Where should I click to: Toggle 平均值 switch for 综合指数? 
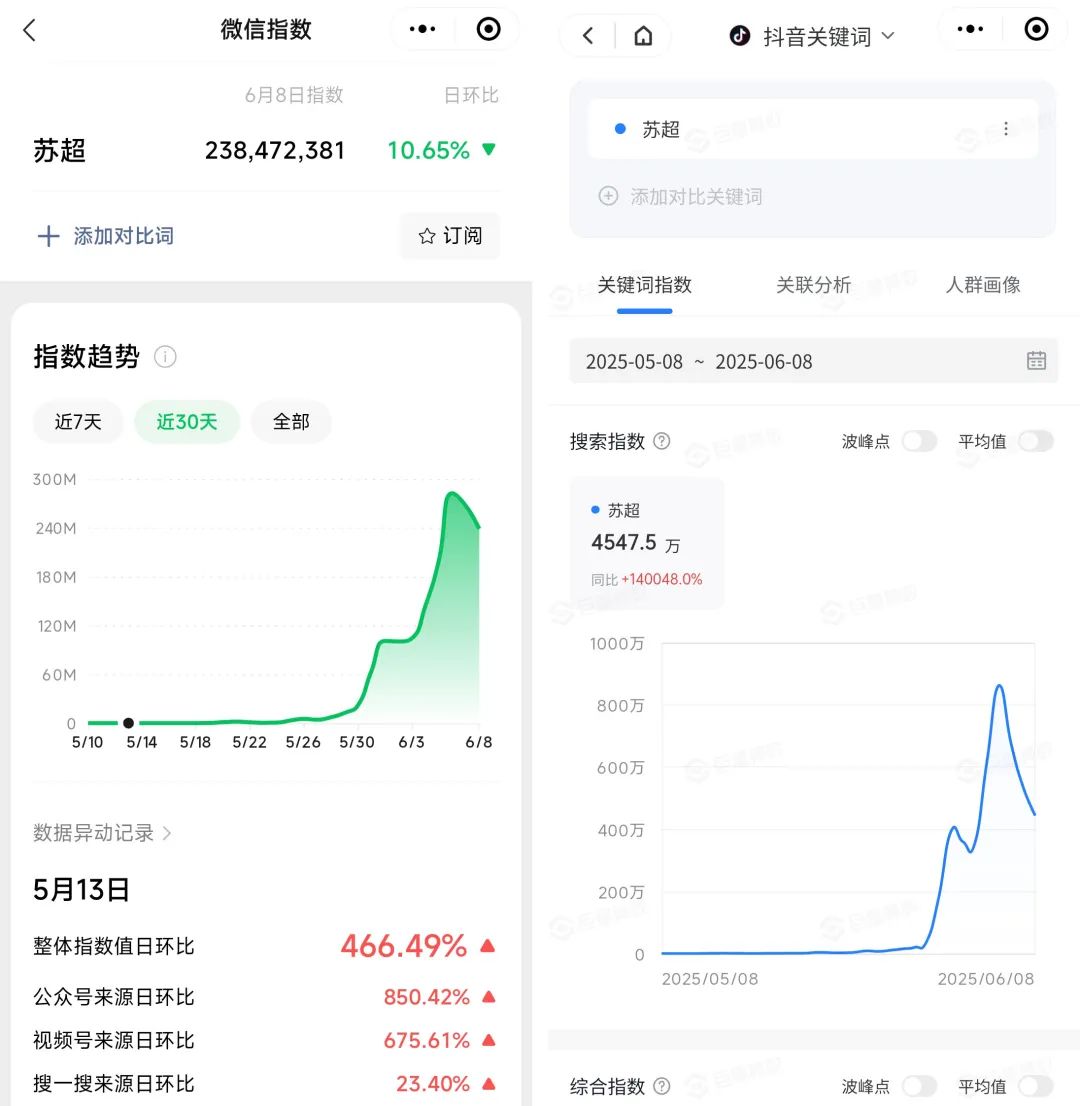click(x=1036, y=1086)
